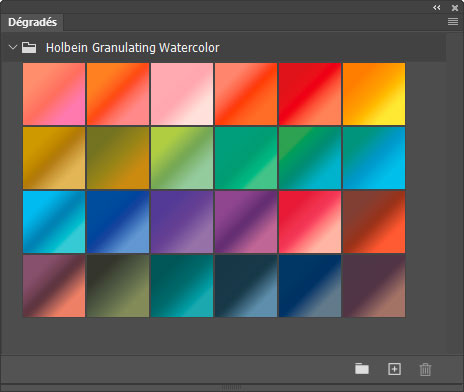Delete the gradient with the trash icon
Screen dimensions: 464x392
pyautogui.click(x=425, y=369)
